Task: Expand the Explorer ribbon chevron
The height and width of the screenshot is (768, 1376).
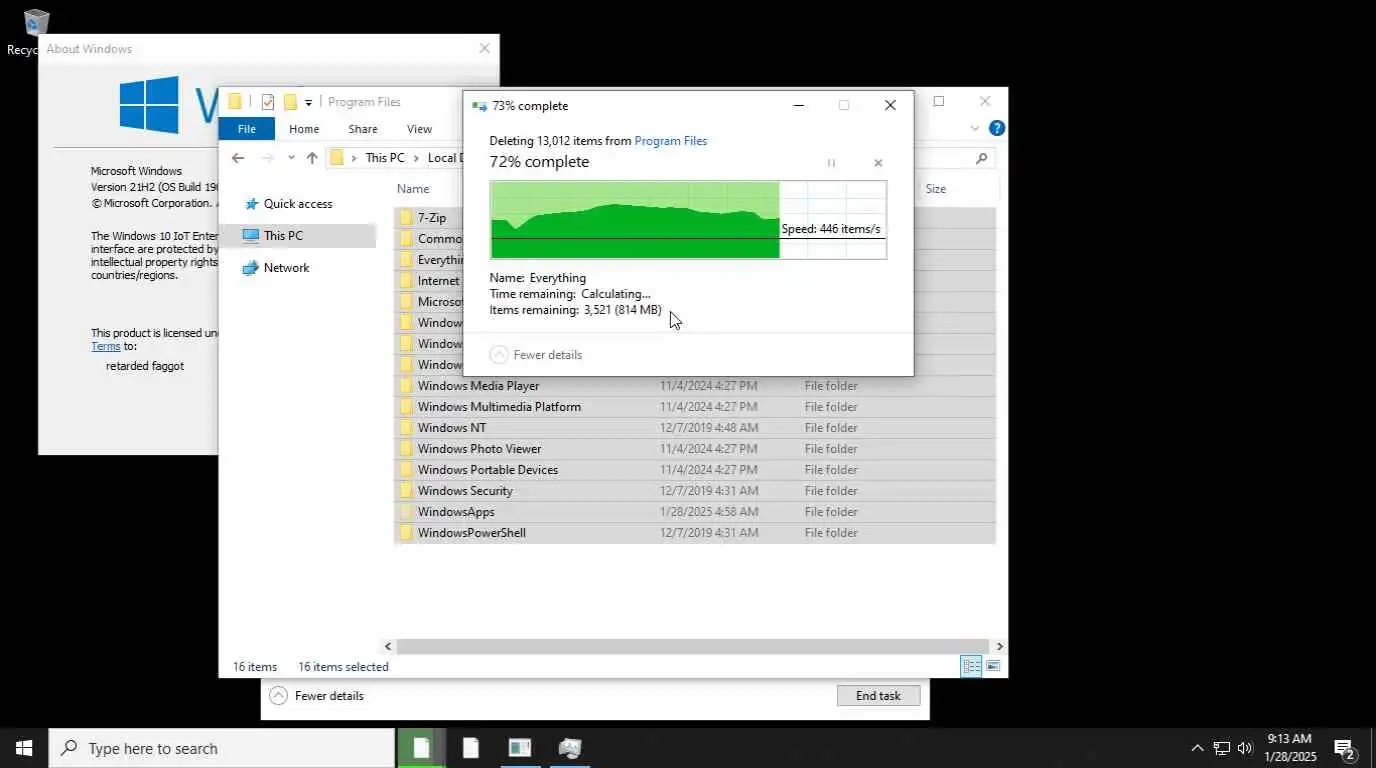Action: (x=975, y=129)
